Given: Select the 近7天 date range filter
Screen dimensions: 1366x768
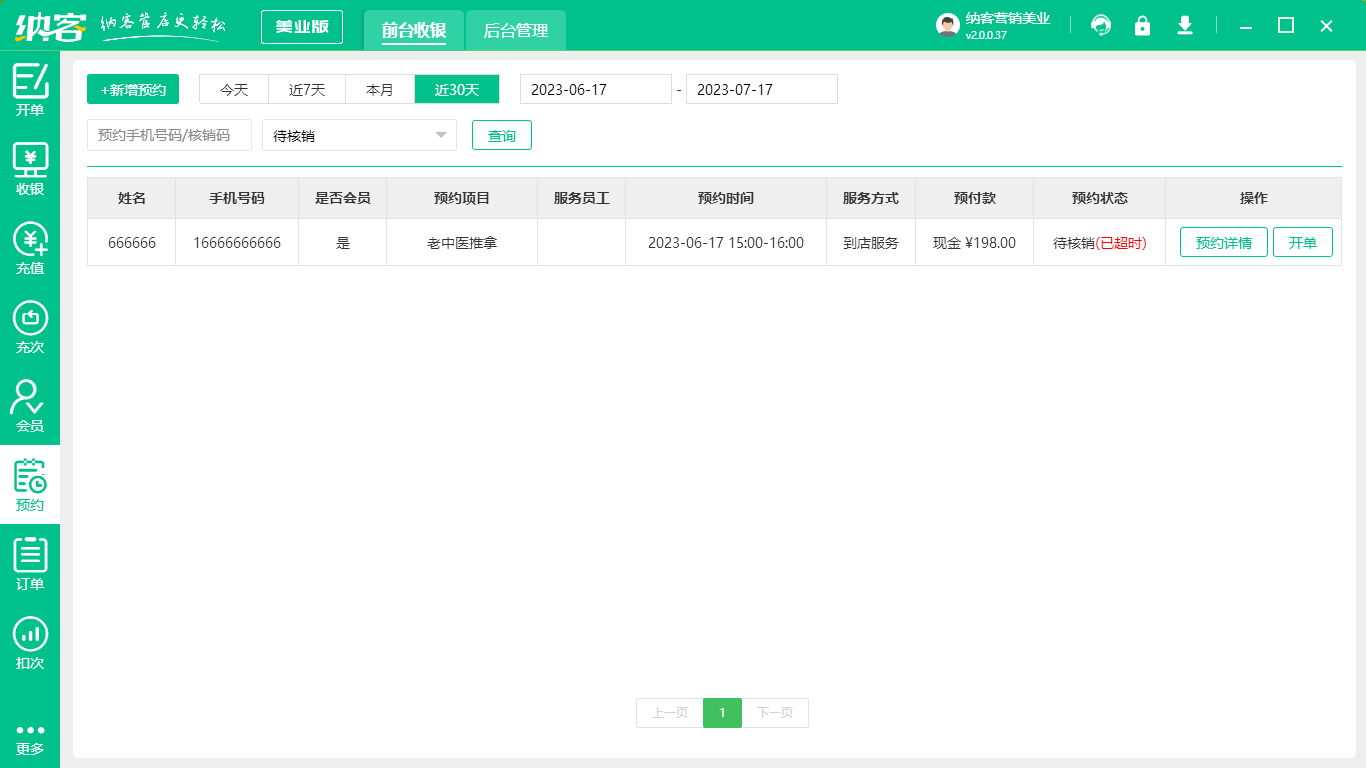Looking at the screenshot, I should point(307,89).
